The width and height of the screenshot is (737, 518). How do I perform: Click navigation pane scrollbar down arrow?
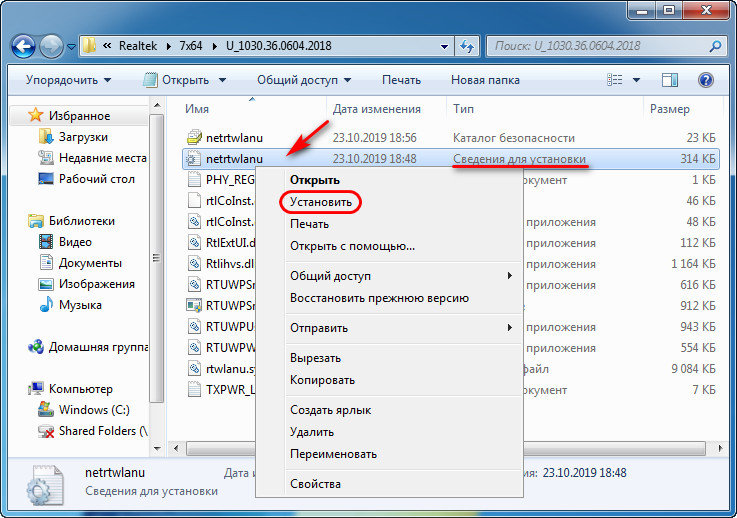(x=157, y=448)
